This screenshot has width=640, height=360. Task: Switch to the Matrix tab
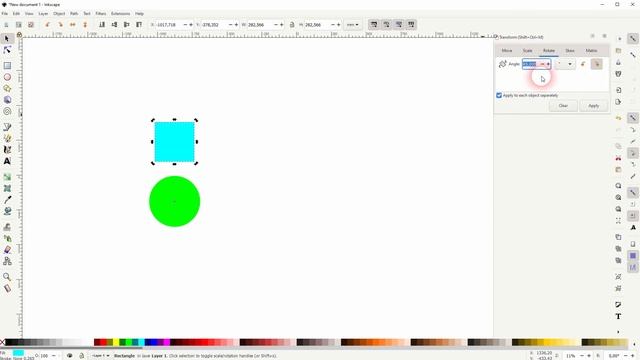(591, 51)
